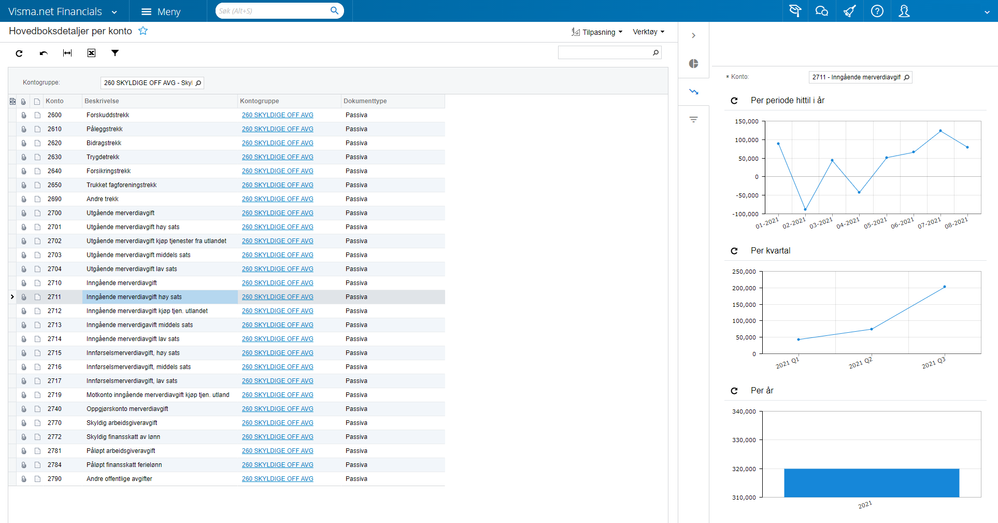The image size is (998, 523).
Task: Export grid to Excel icon
Action: click(91, 53)
